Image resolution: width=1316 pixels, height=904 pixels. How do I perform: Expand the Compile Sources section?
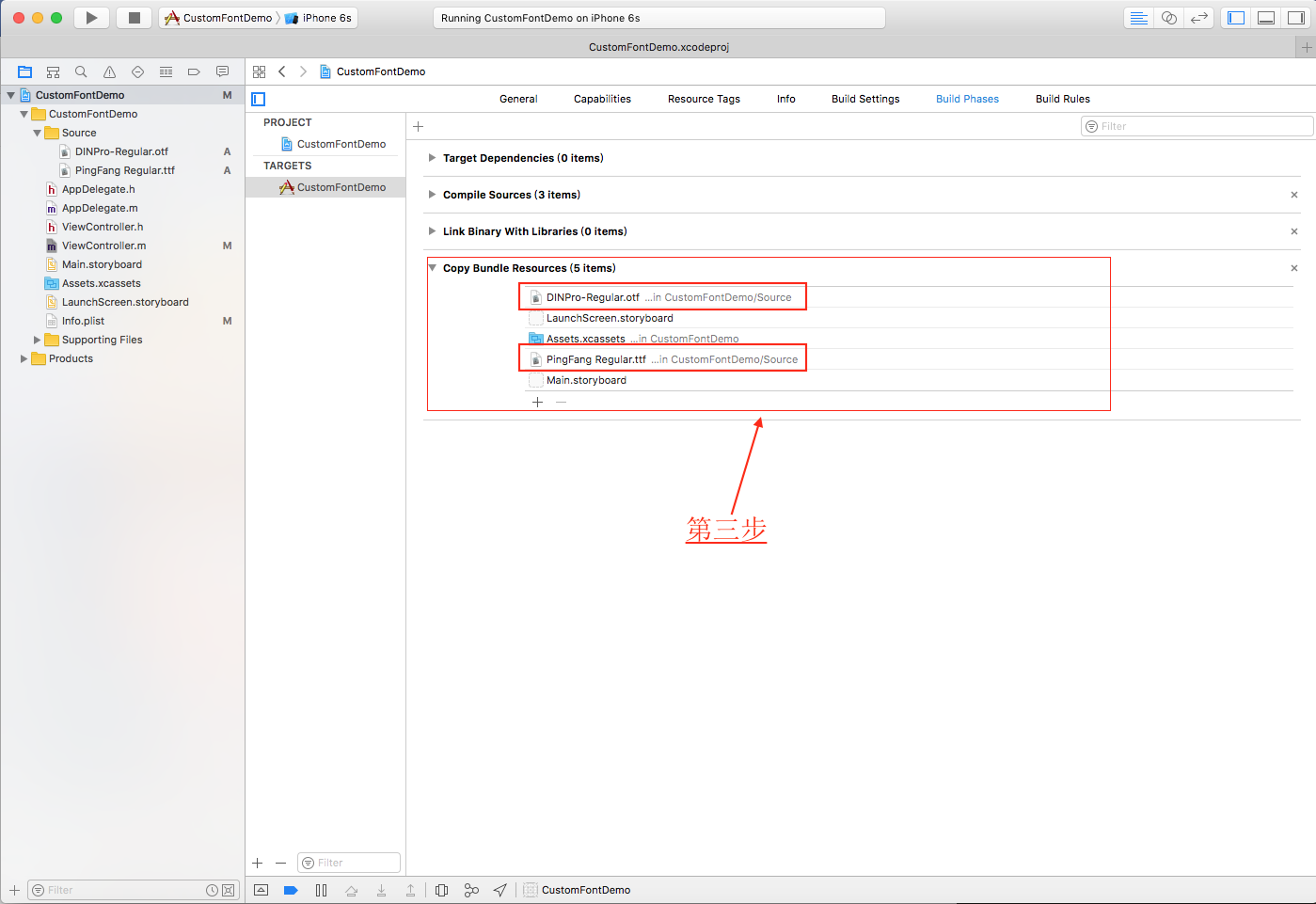432,195
